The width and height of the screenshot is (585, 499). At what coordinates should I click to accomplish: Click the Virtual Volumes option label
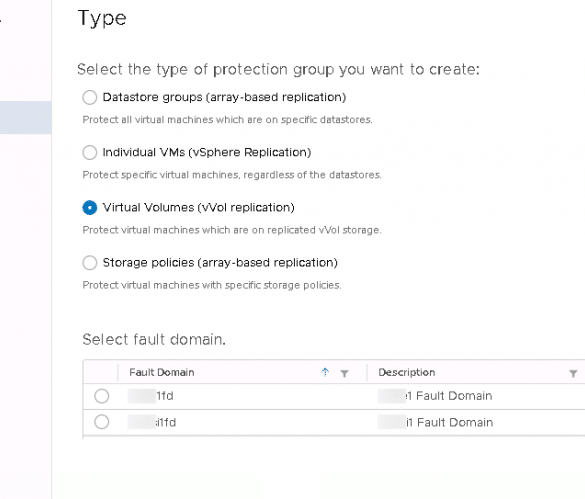tap(198, 208)
